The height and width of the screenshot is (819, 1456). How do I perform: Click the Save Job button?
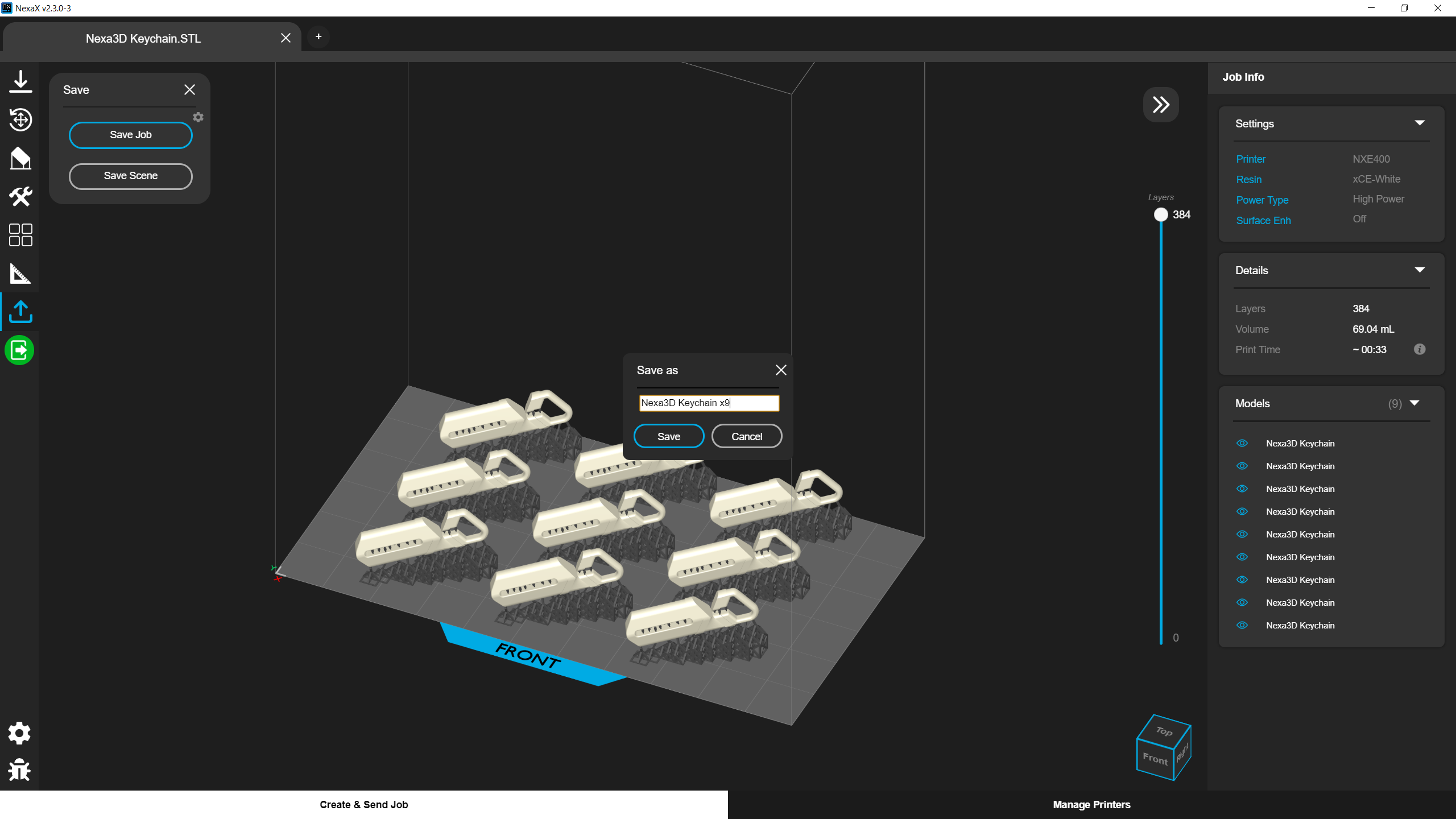tap(131, 135)
